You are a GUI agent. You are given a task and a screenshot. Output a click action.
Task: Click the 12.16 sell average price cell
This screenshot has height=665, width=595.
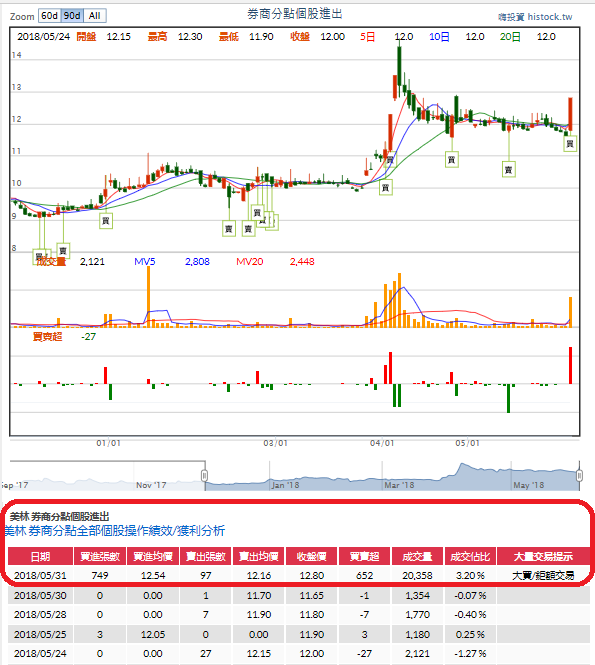coord(259,576)
